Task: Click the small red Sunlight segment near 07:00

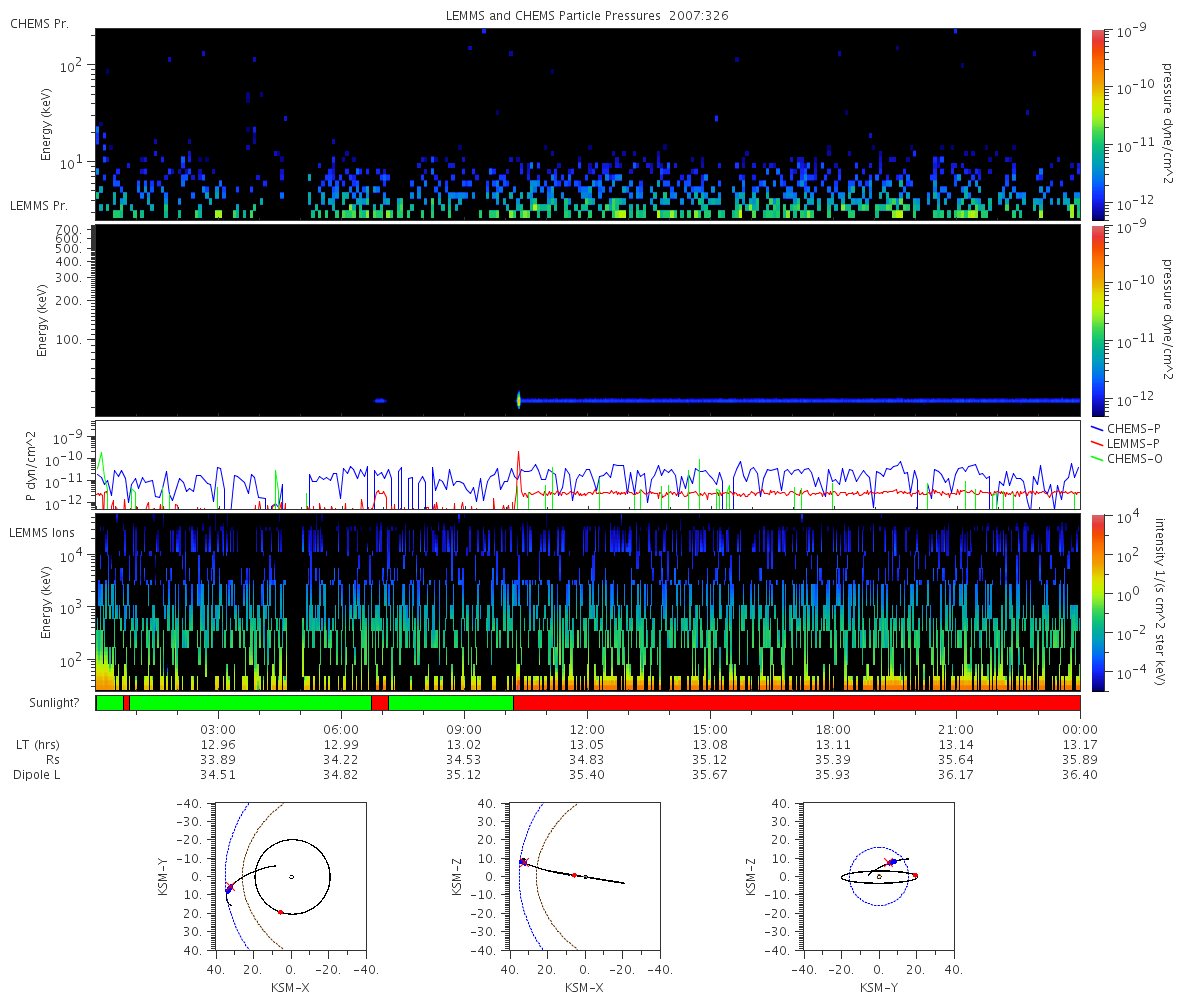Action: click(x=379, y=703)
